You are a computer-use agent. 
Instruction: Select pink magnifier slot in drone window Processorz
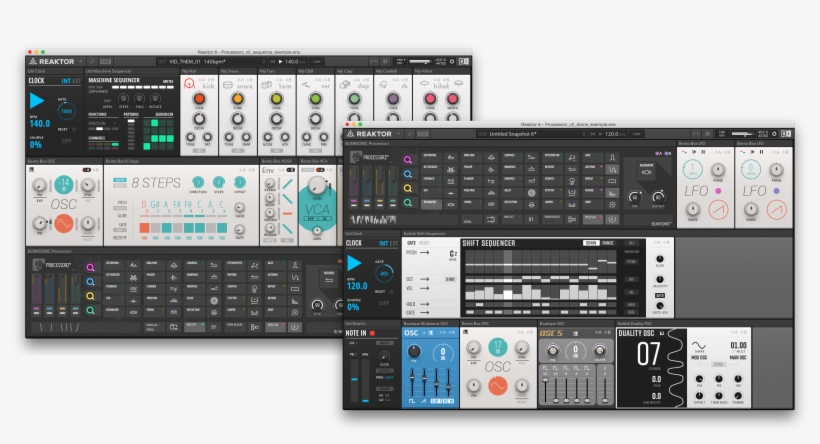[407, 160]
